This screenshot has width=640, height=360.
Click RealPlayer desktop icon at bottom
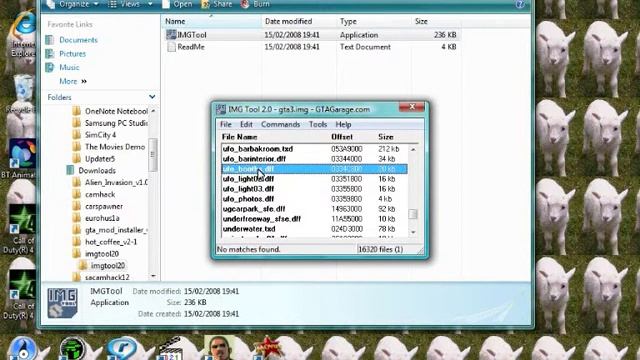coord(122,349)
